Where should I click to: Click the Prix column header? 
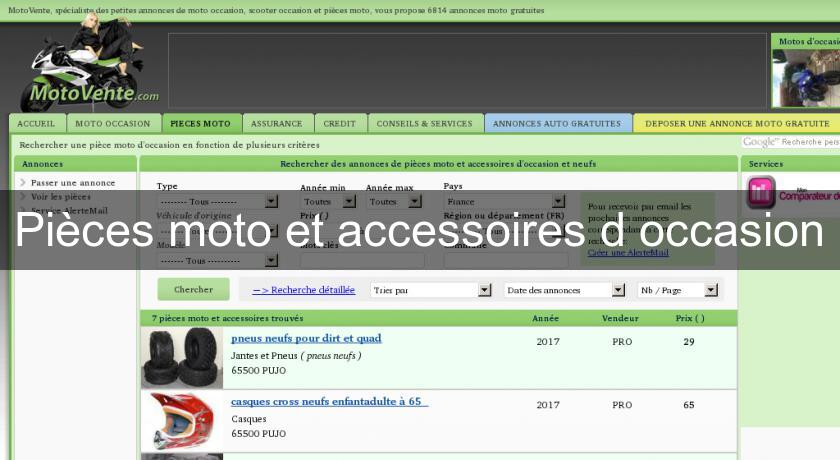pos(690,318)
